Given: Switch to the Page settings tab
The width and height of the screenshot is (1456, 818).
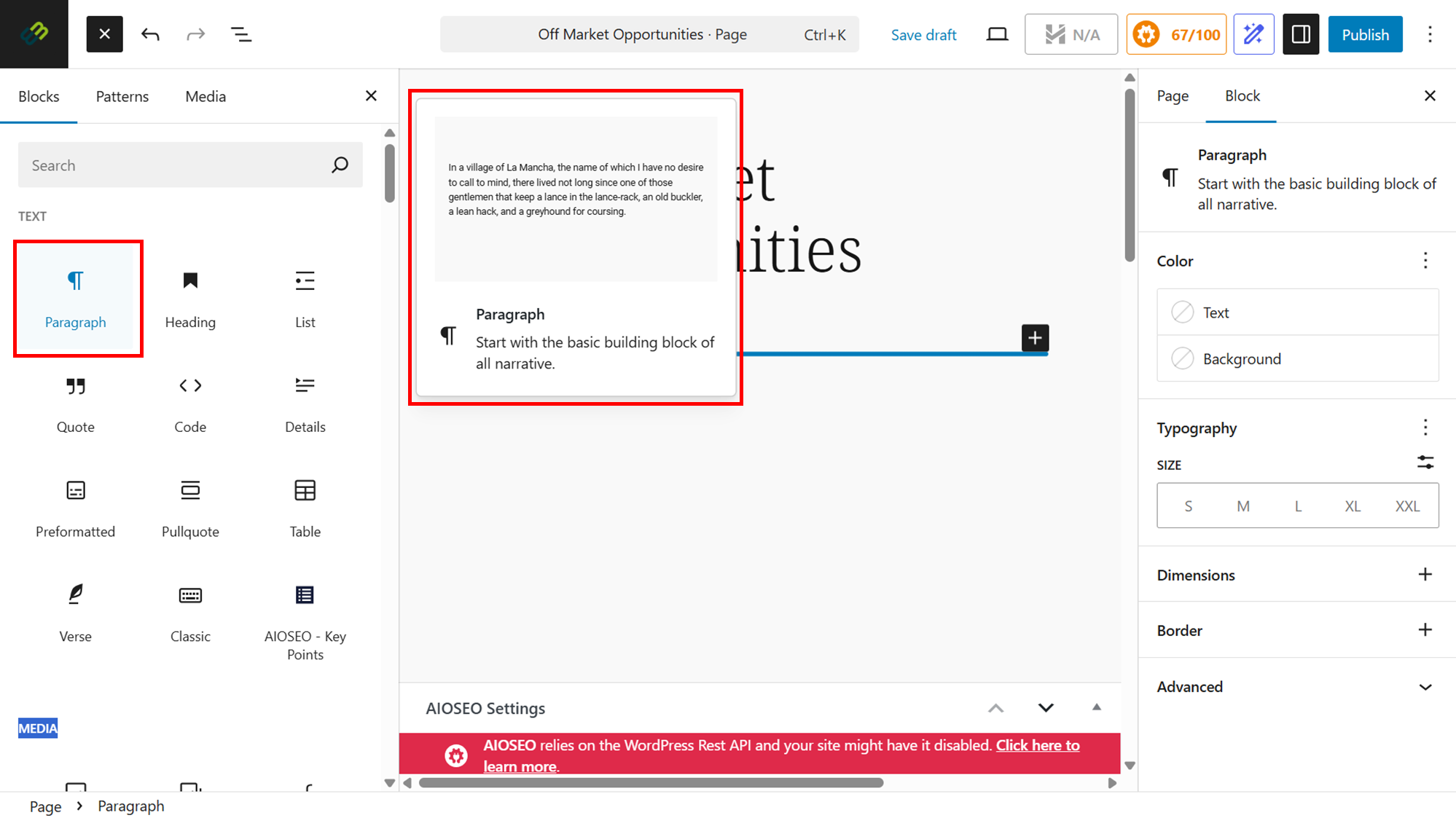Looking at the screenshot, I should pos(1173,95).
